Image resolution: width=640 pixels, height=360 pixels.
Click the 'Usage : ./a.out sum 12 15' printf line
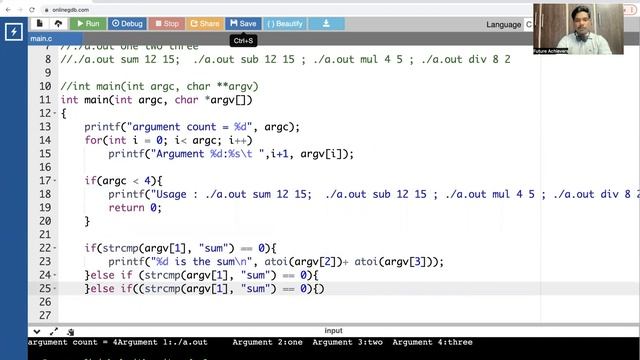point(373,194)
